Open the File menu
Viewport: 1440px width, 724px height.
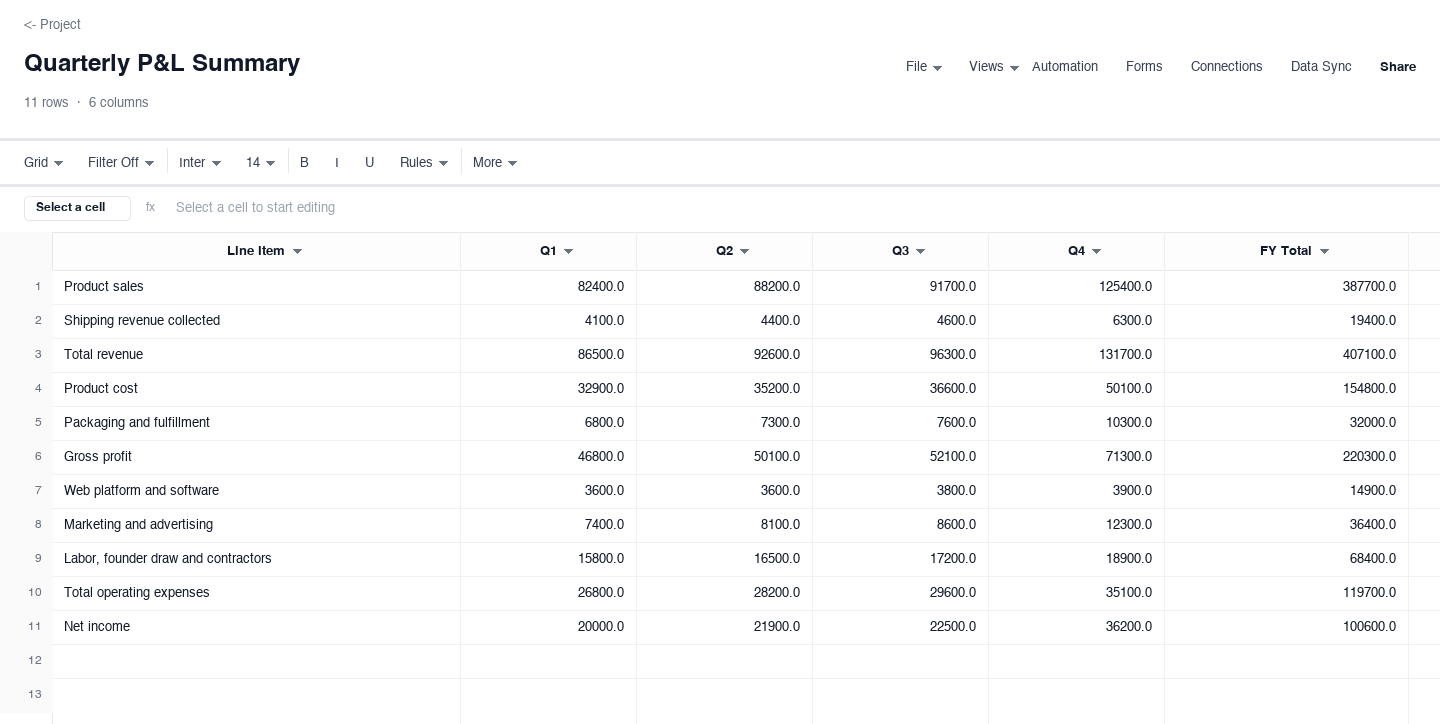[x=923, y=67]
